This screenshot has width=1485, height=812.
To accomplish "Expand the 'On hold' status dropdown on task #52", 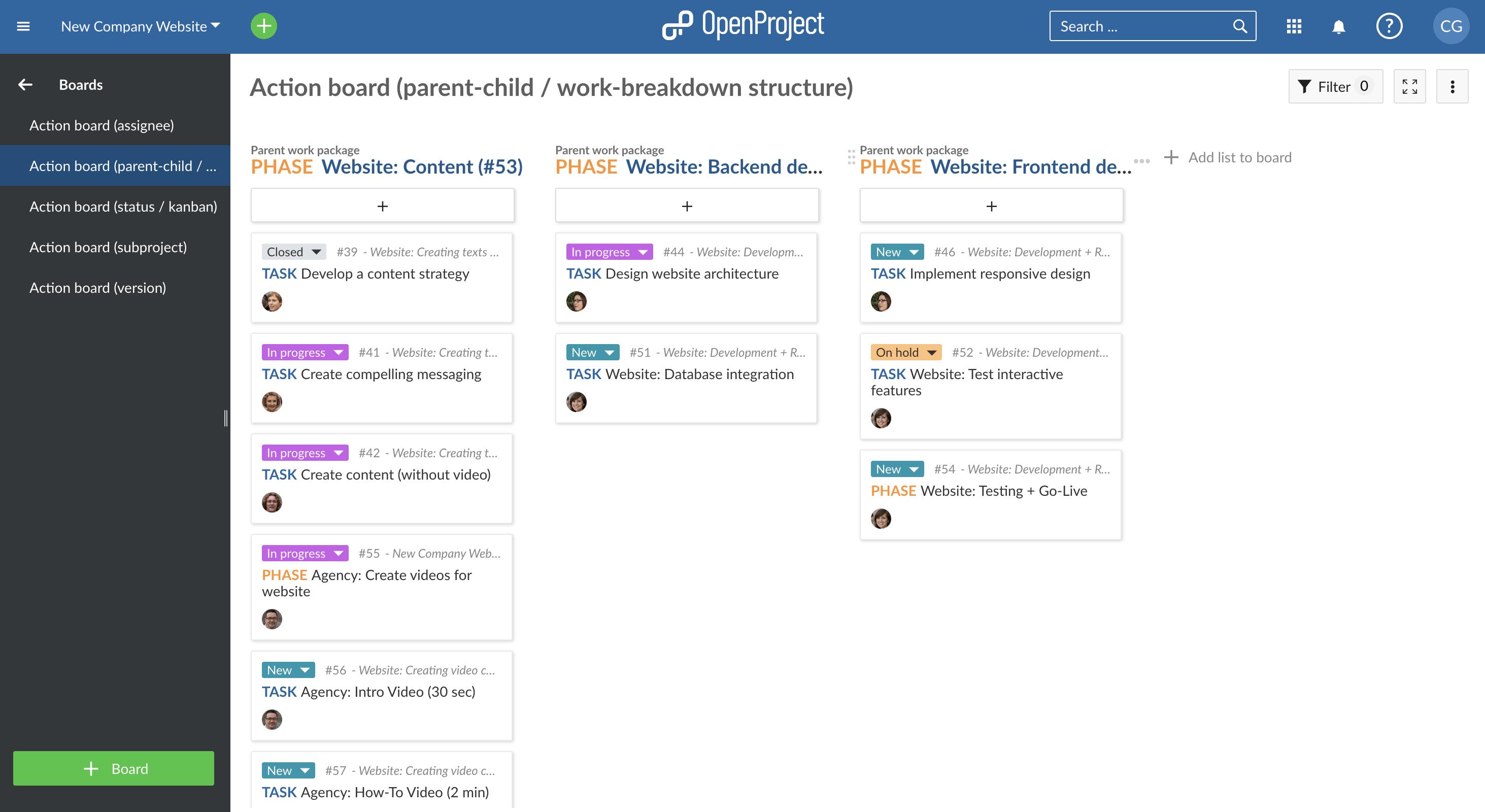I will pyautogui.click(x=930, y=352).
